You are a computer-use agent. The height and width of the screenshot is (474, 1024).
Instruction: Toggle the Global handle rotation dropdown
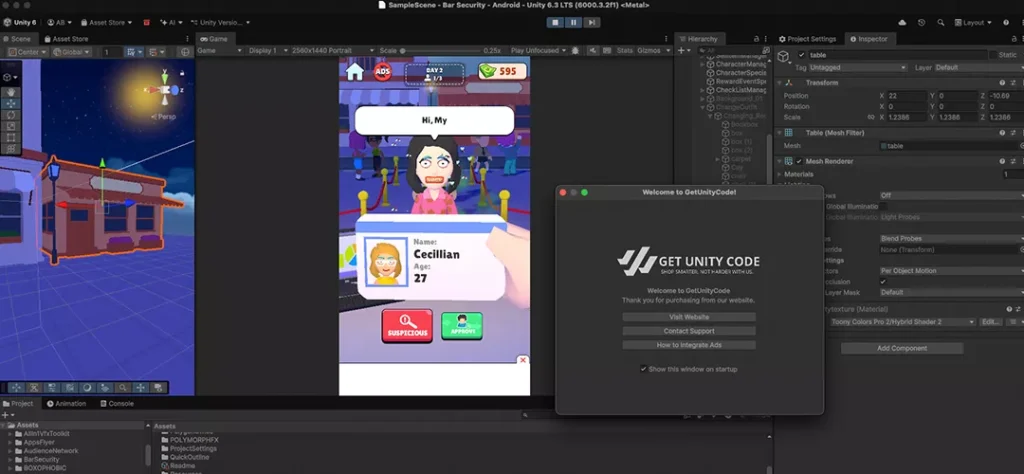(x=72, y=52)
